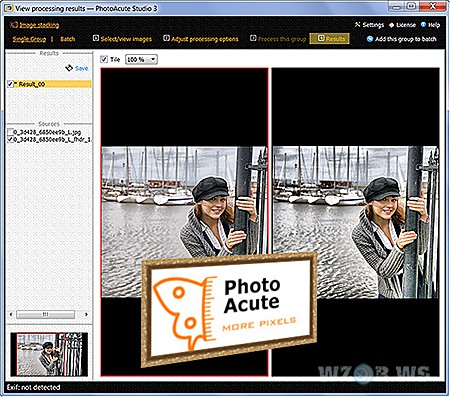The image size is (450, 397).
Task: Click left scroll arrow in left panel
Action: point(11,314)
